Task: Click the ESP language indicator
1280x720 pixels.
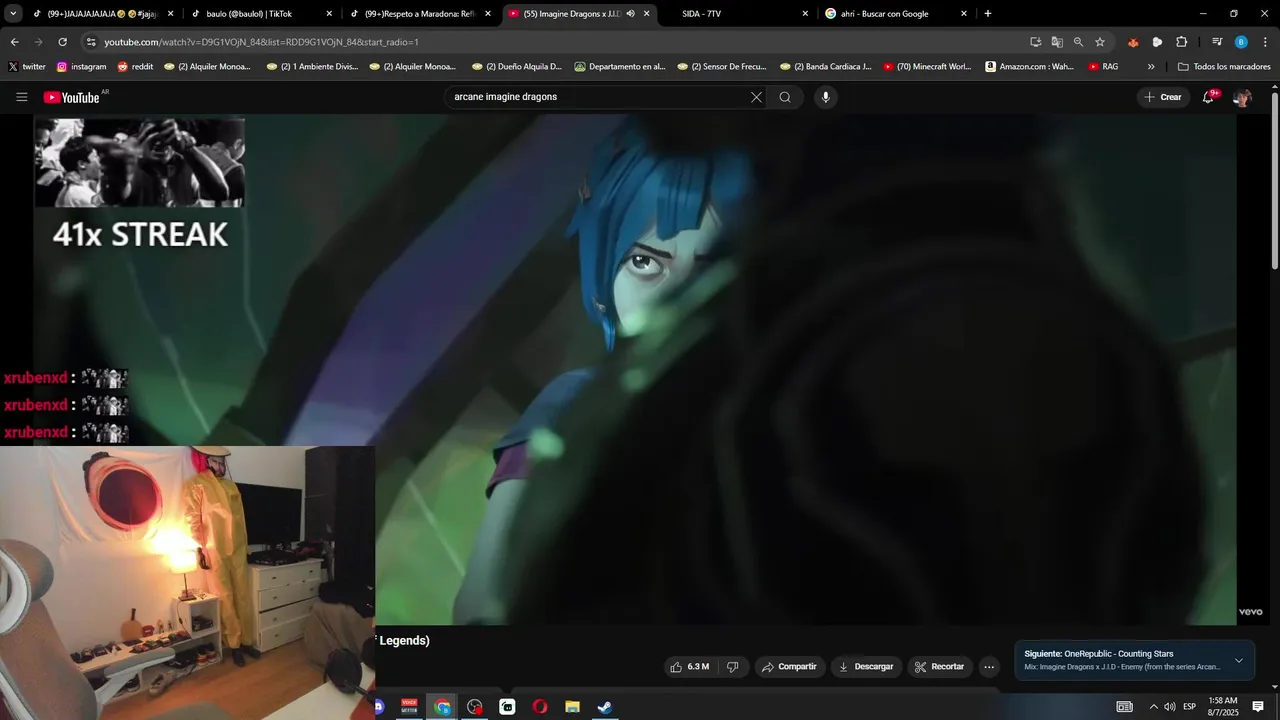Action: pyautogui.click(x=1190, y=707)
